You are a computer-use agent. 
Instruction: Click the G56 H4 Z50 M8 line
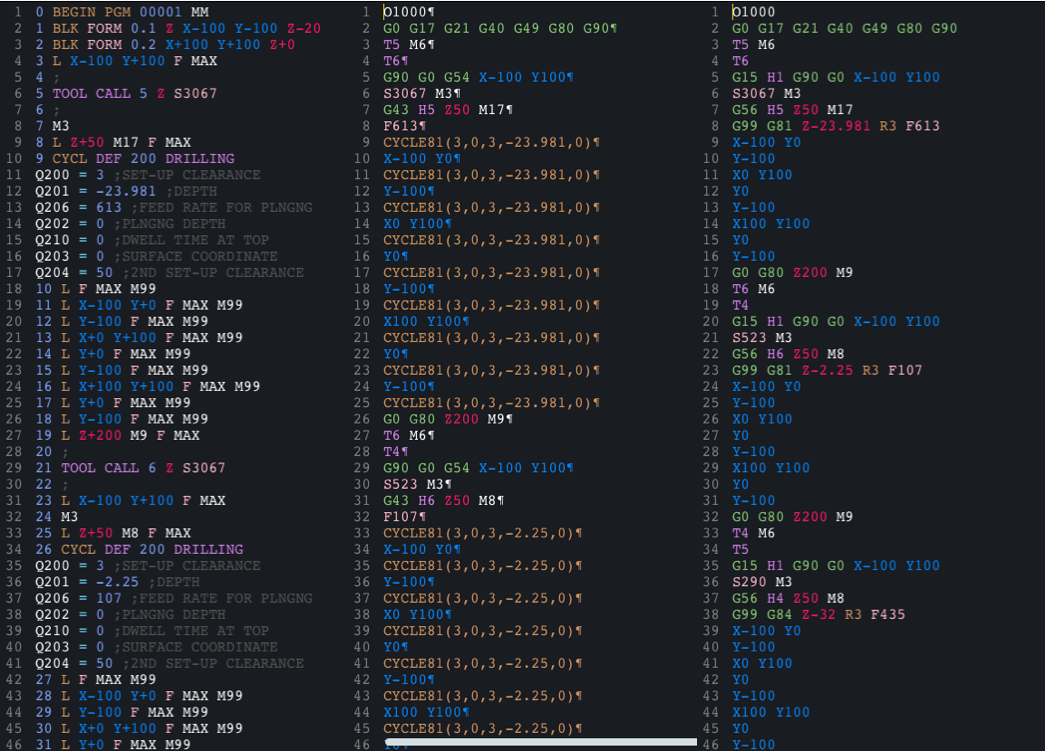pos(790,598)
